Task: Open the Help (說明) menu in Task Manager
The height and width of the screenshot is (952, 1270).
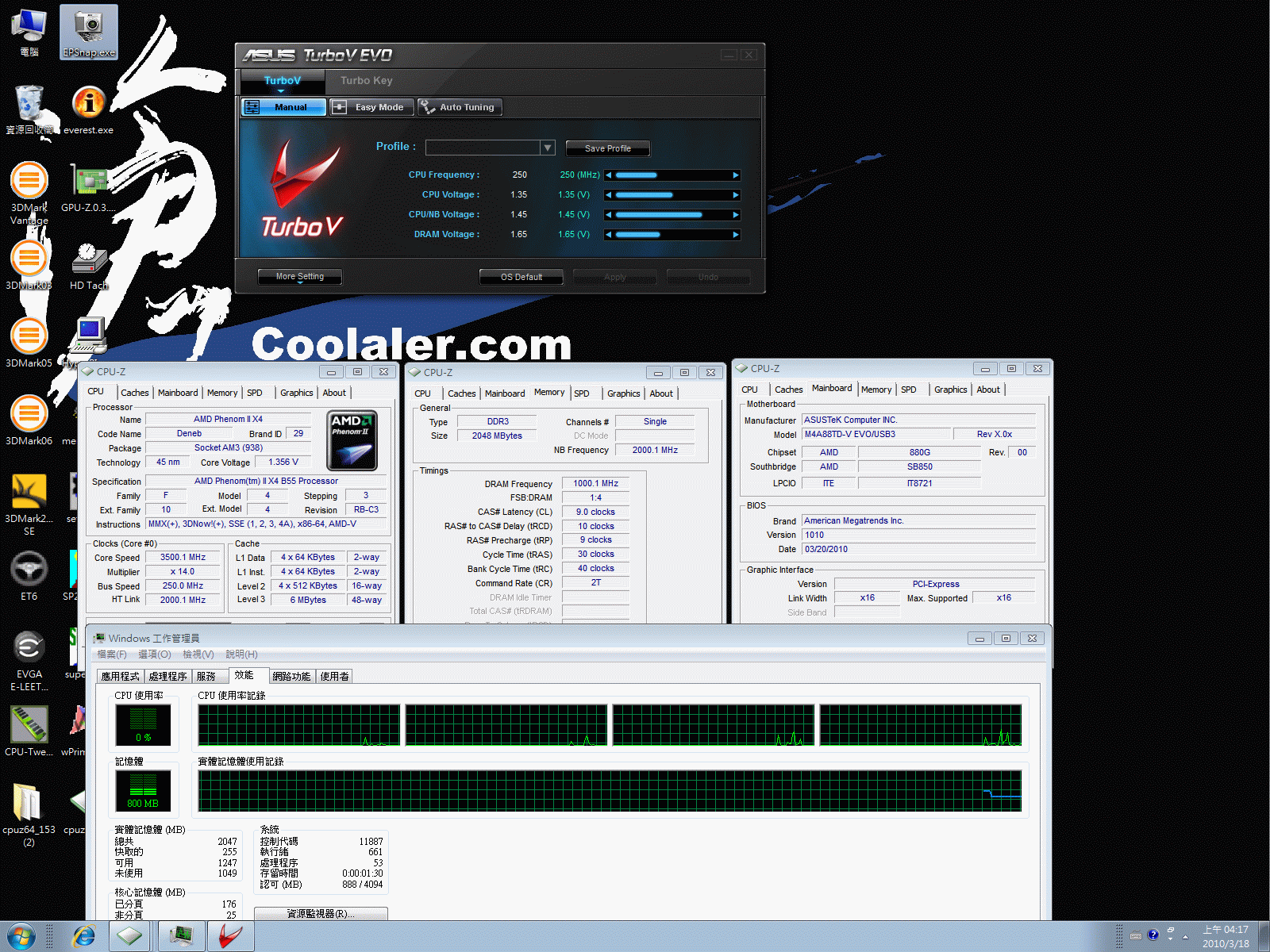Action: tap(241, 654)
